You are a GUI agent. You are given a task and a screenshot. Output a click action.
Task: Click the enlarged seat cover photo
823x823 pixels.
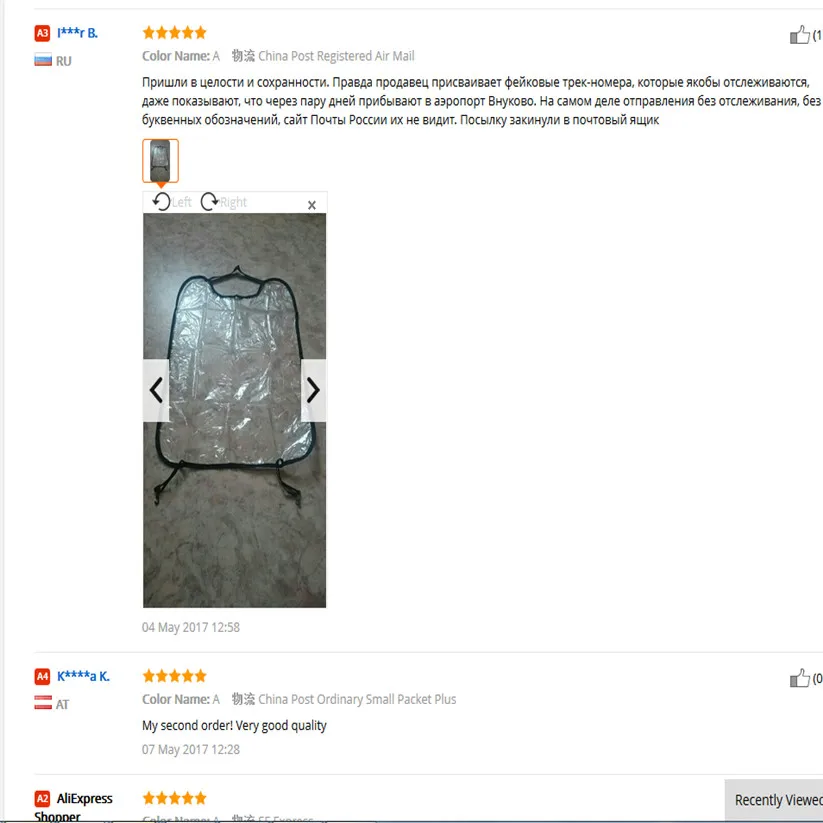click(234, 410)
